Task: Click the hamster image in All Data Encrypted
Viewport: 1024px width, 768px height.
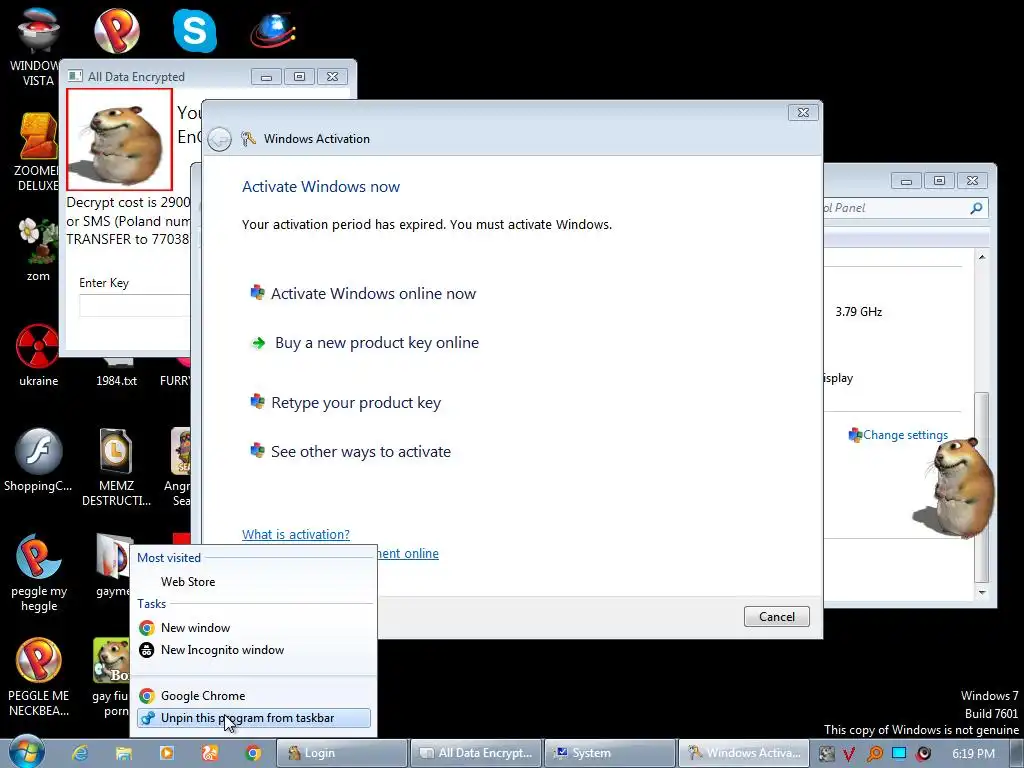Action: pyautogui.click(x=120, y=140)
